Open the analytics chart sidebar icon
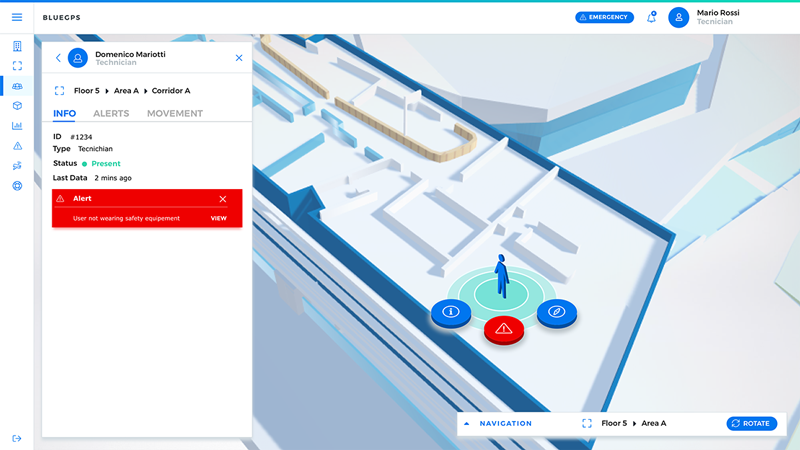The image size is (800, 450). click(x=17, y=126)
